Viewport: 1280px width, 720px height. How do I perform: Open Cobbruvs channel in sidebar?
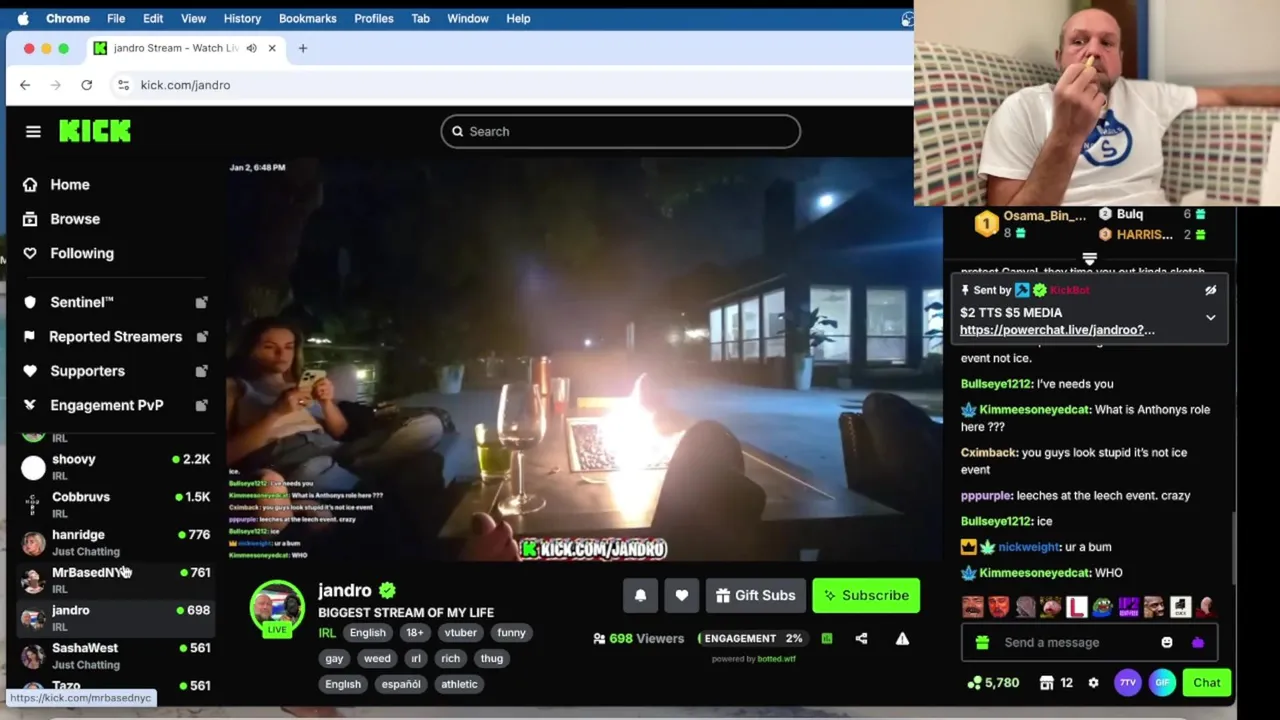(115, 504)
